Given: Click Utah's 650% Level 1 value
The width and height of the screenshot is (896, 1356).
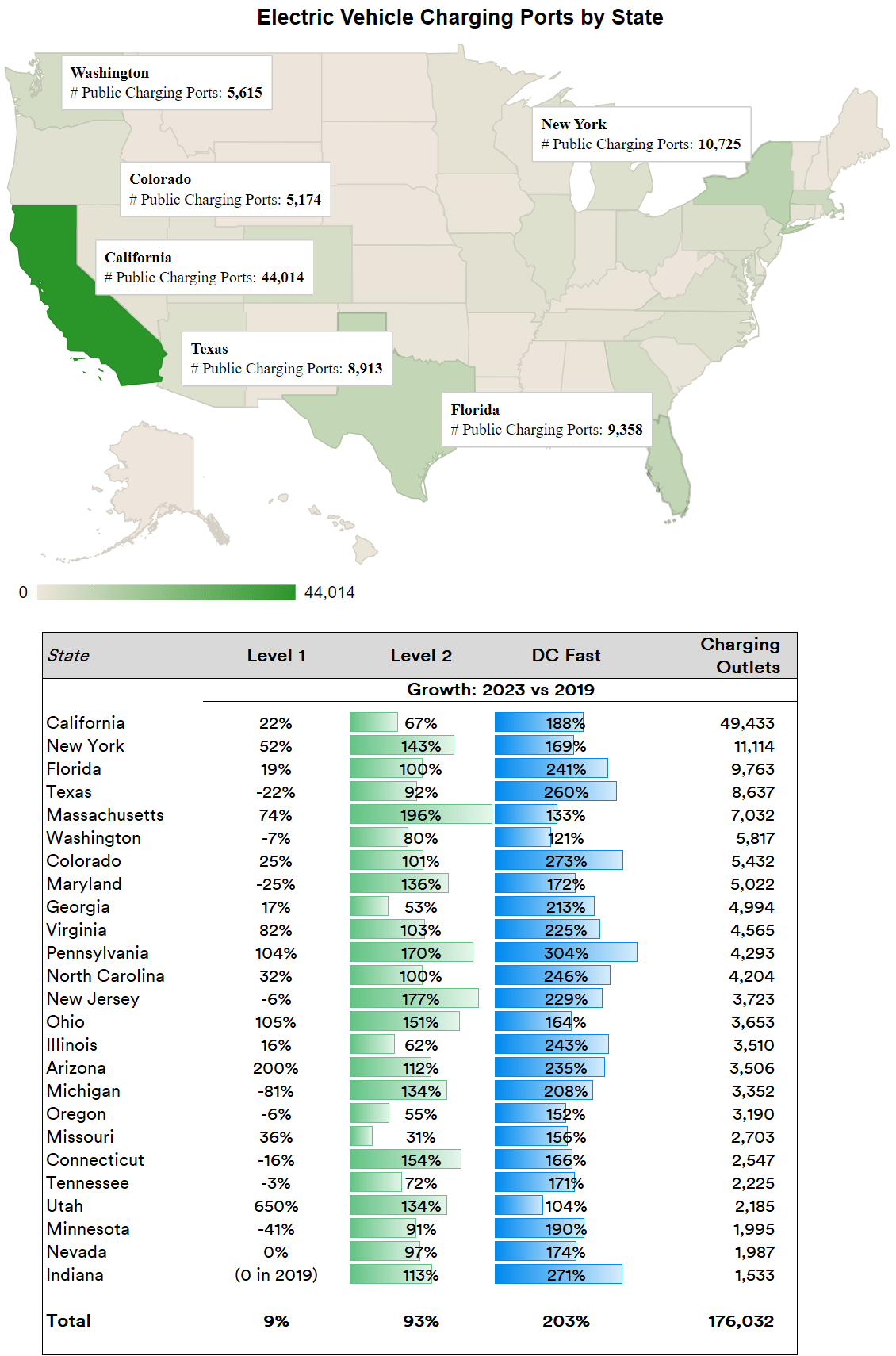Looking at the screenshot, I should (276, 1206).
